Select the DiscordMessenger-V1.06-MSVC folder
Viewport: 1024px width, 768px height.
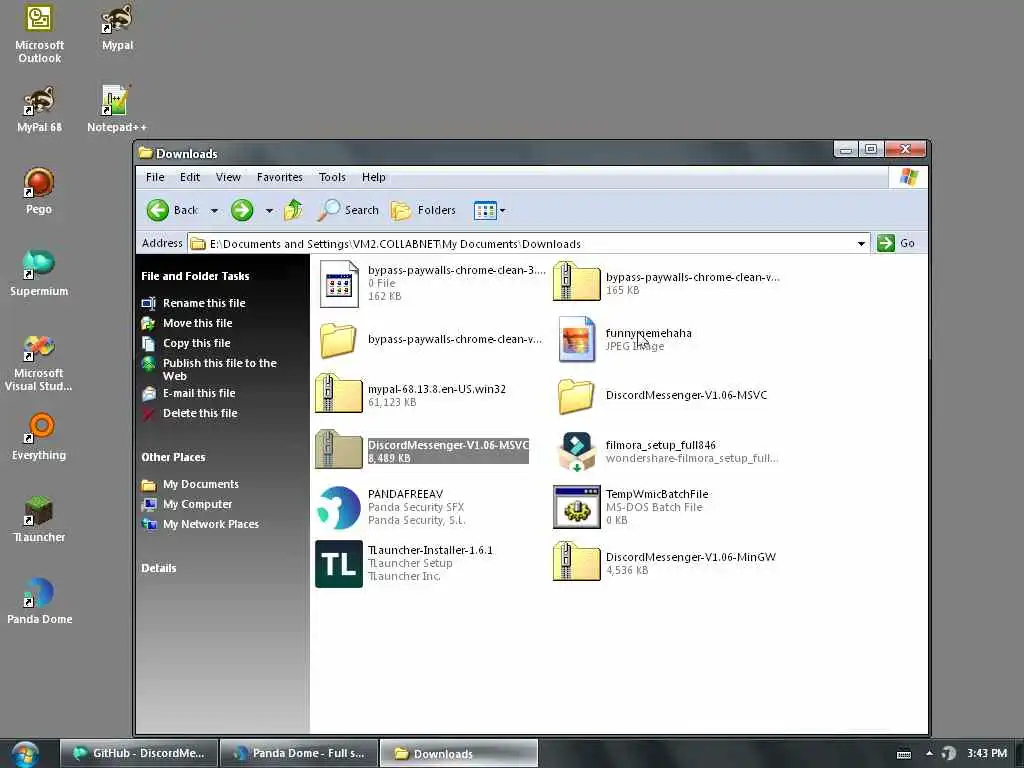(662, 395)
